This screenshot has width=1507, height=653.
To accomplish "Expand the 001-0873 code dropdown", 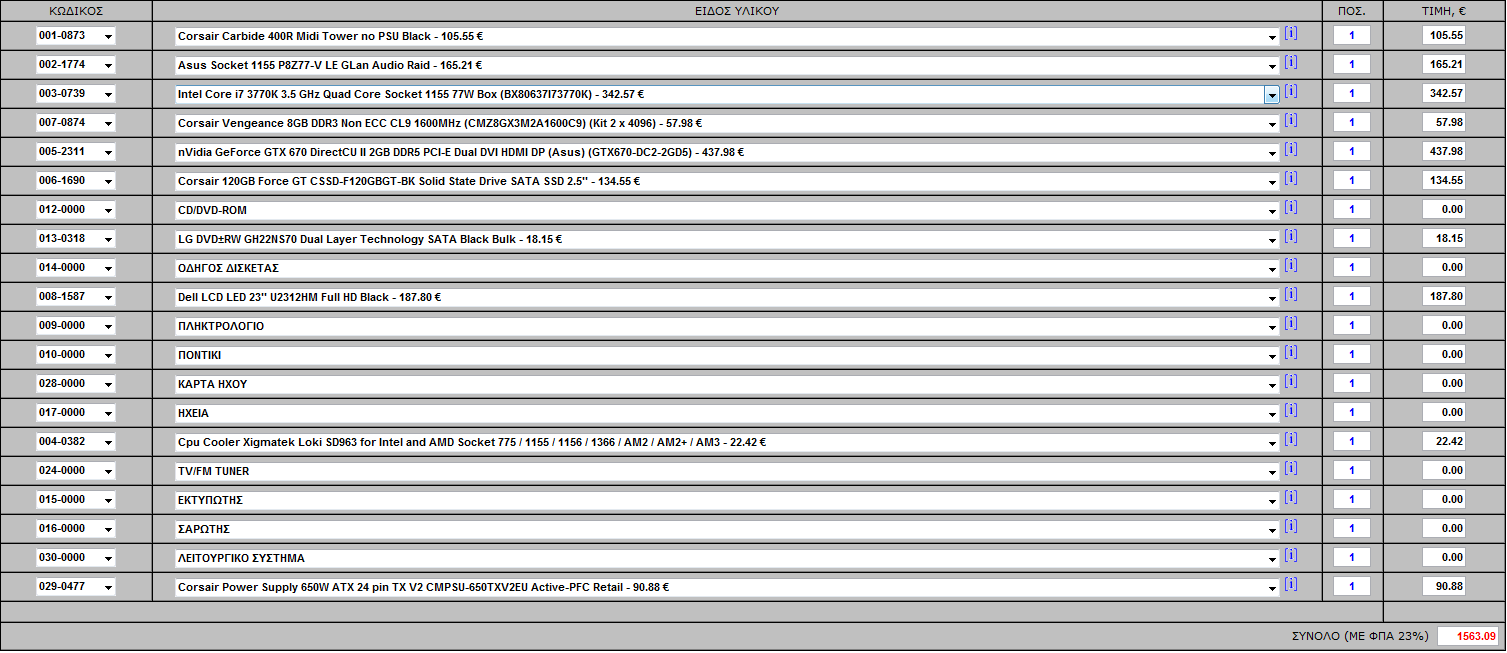I will 76,36.
